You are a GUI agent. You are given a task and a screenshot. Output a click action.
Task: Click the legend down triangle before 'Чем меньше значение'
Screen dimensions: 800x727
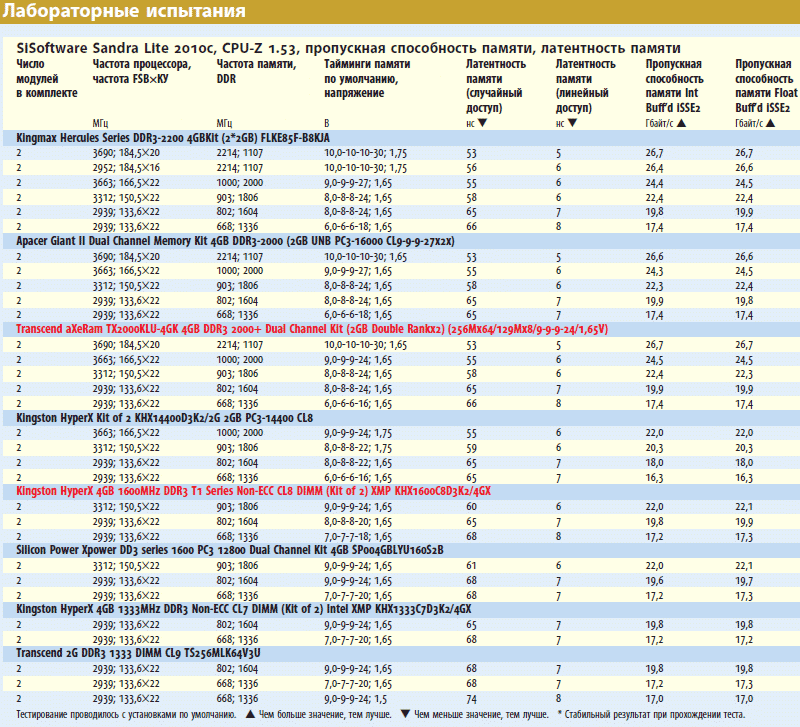pyautogui.click(x=405, y=714)
